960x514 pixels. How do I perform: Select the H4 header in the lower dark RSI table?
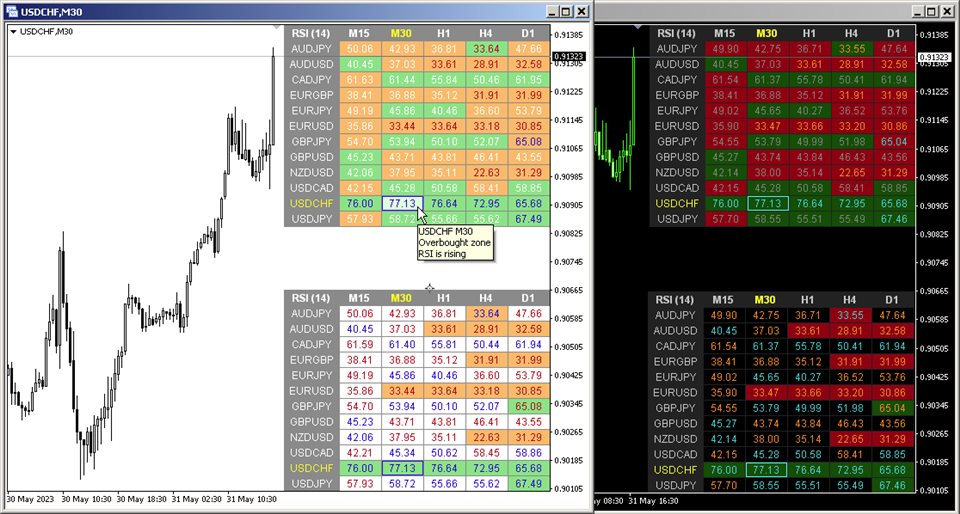(x=850, y=300)
